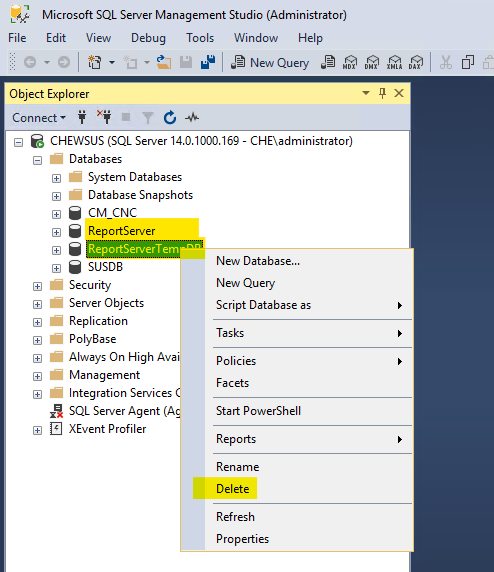
Task: Open the Window menu
Action: [256, 38]
